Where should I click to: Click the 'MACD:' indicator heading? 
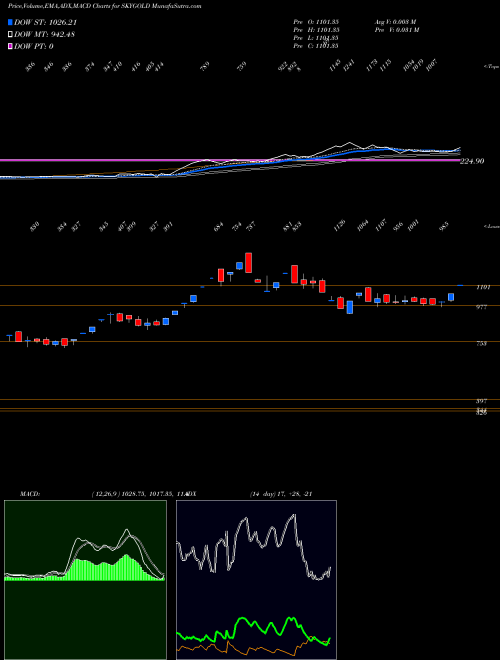[x=30, y=494]
